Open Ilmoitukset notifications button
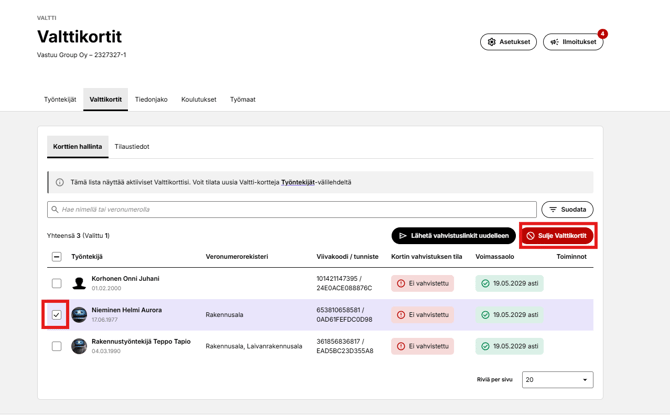The width and height of the screenshot is (670, 417). [x=573, y=42]
